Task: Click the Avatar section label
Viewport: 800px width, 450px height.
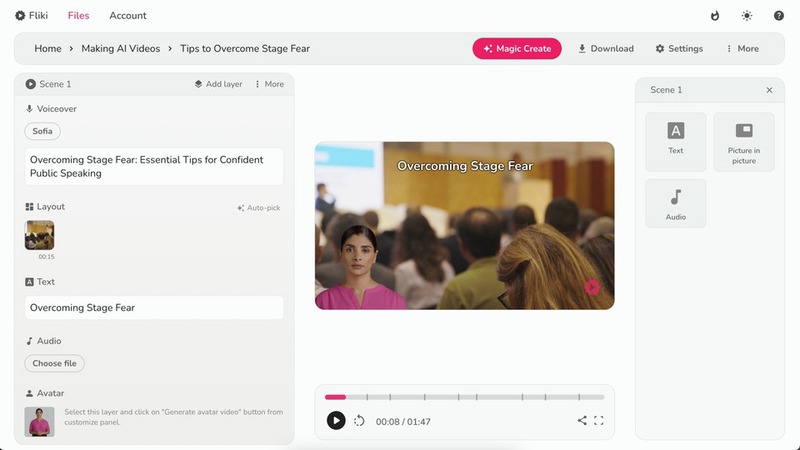Action: (x=51, y=393)
